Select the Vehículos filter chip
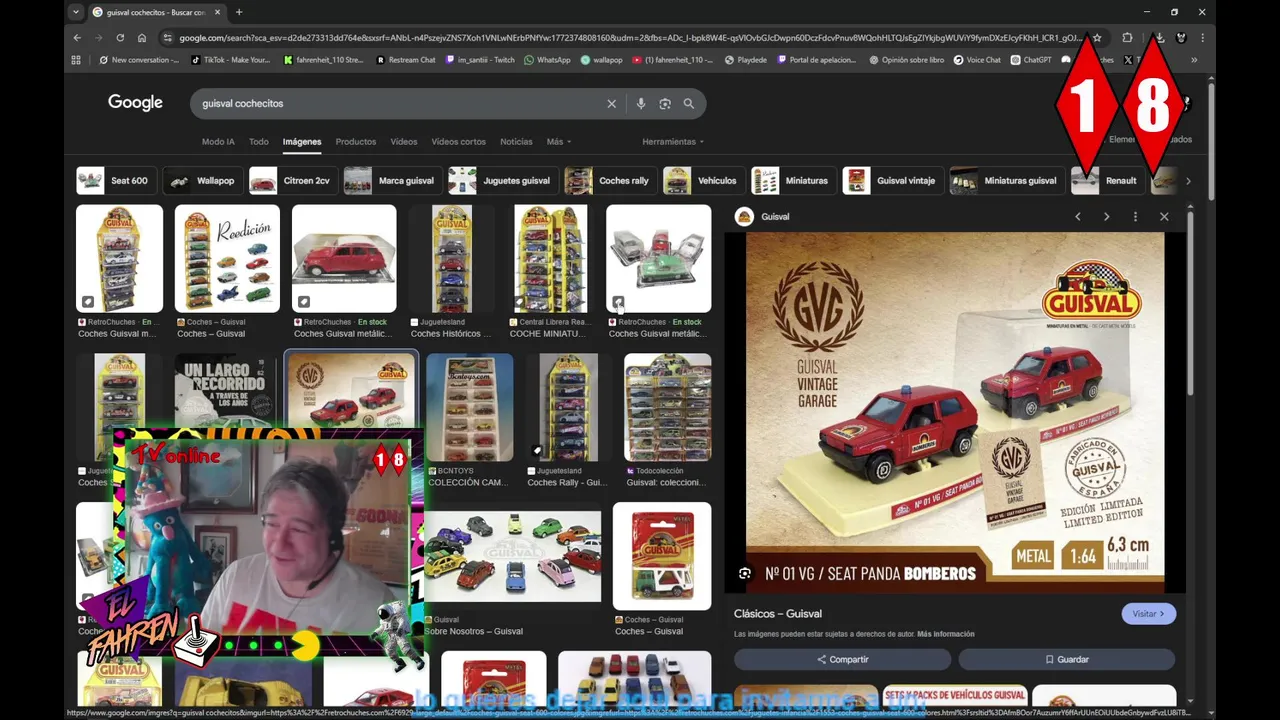The height and width of the screenshot is (720, 1280). (703, 181)
